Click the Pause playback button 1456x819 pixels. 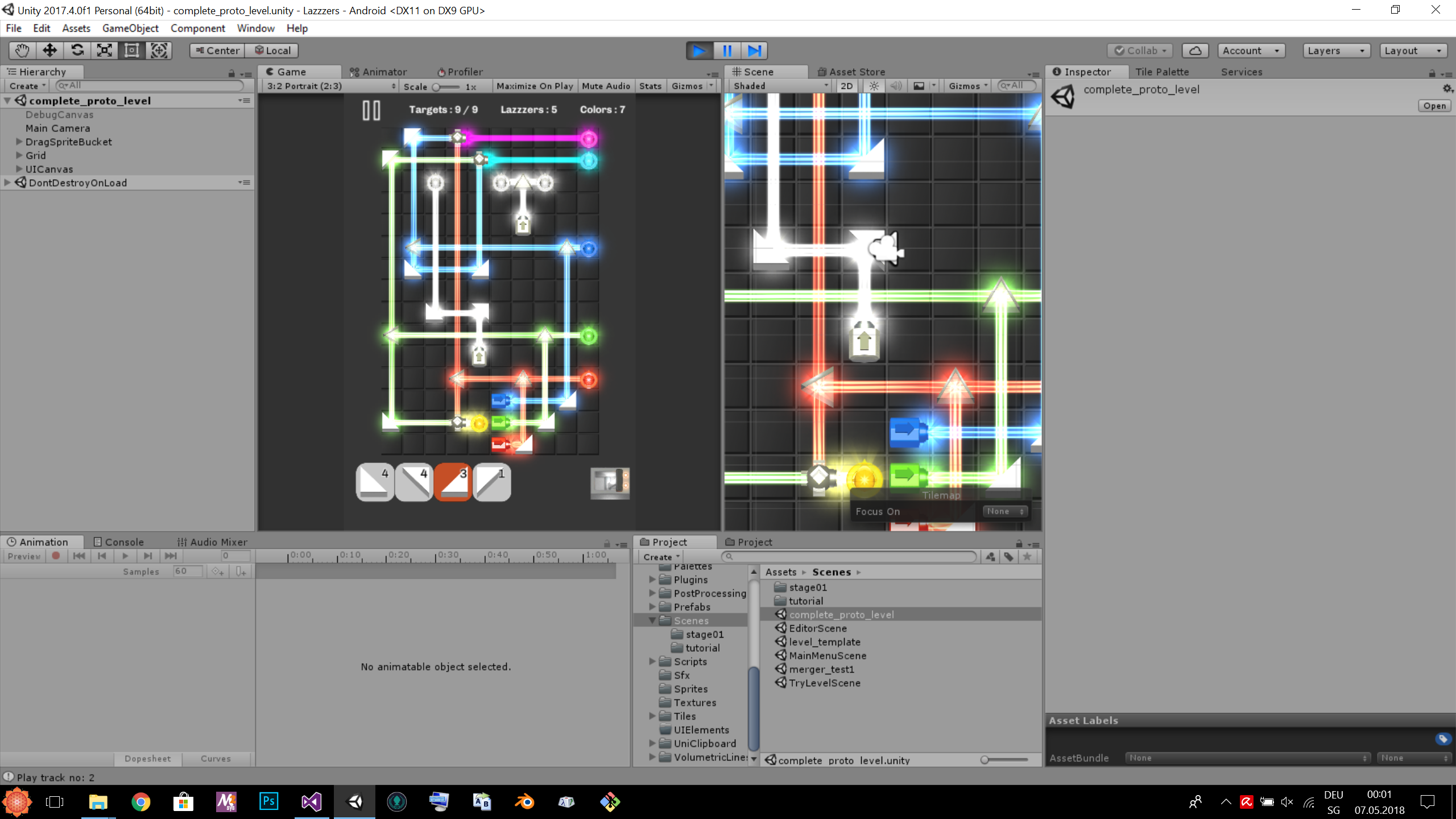click(x=727, y=51)
